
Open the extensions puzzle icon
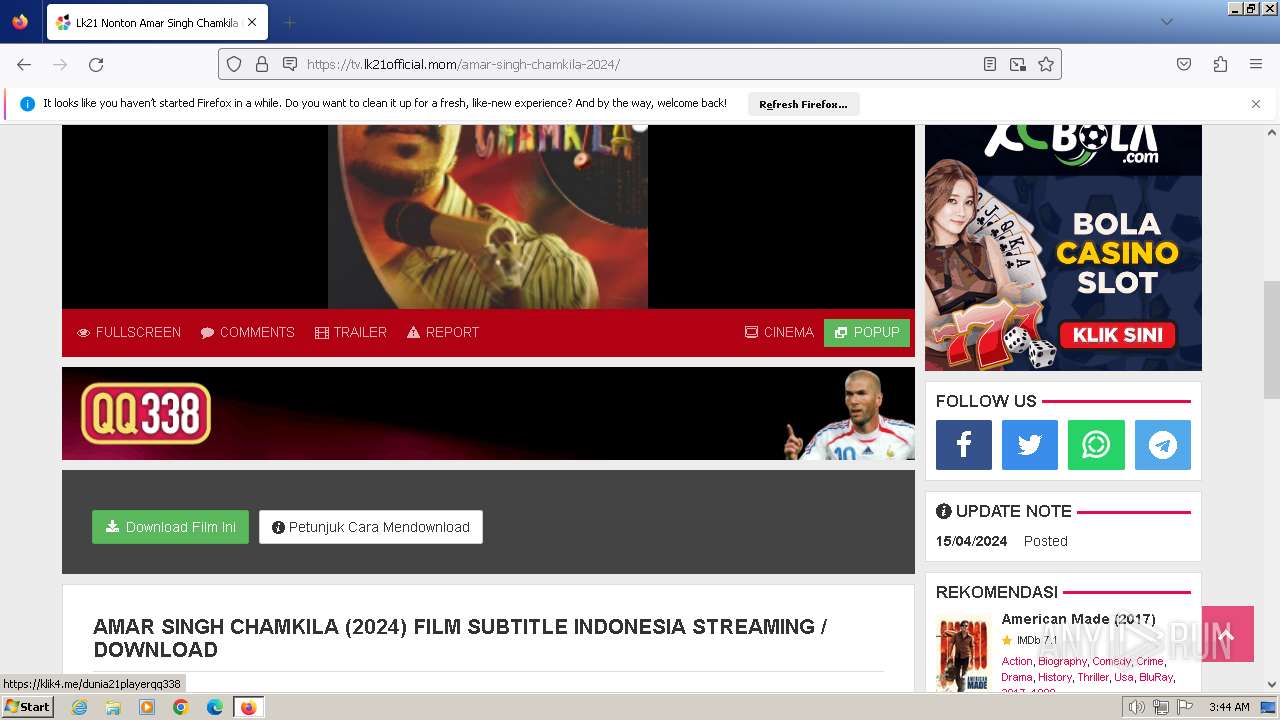(x=1220, y=64)
